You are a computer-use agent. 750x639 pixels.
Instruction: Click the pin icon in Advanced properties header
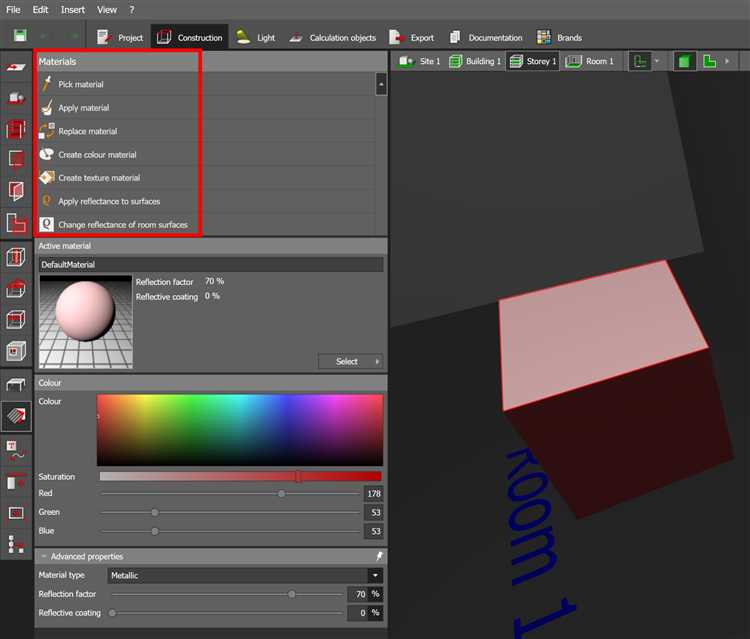[x=379, y=556]
